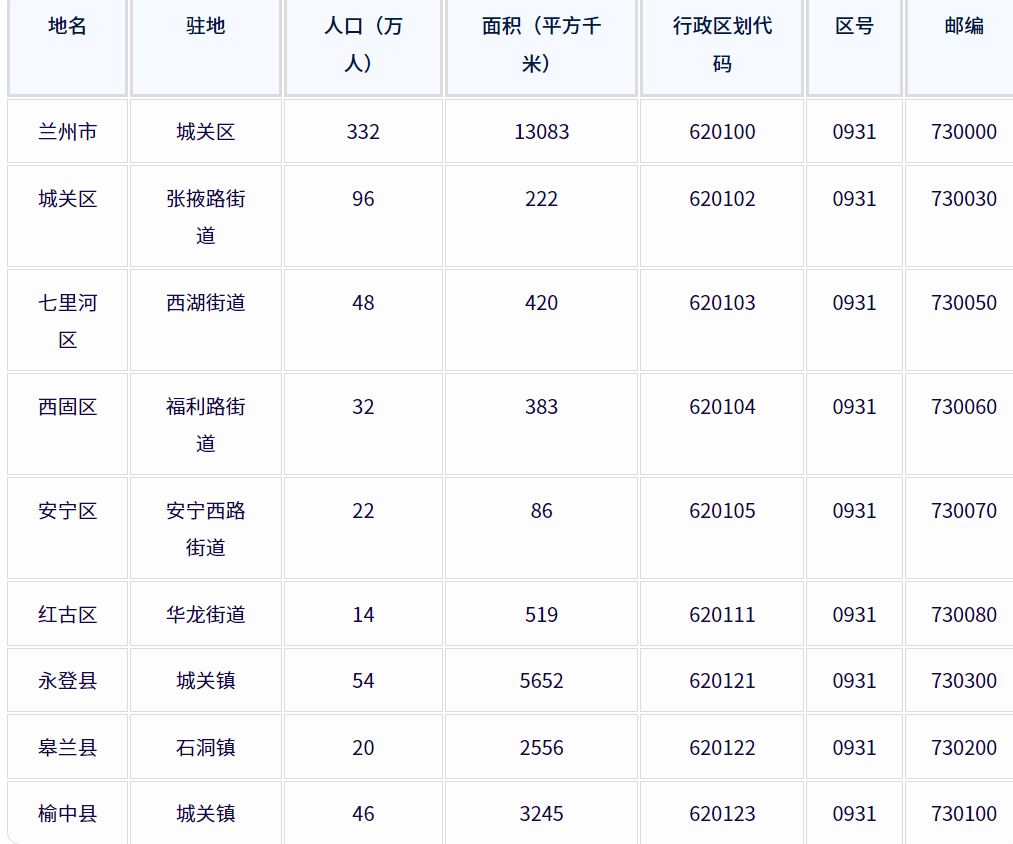Viewport: 1013px width, 844px height.
Task: Click area value 519
Action: 541,614
